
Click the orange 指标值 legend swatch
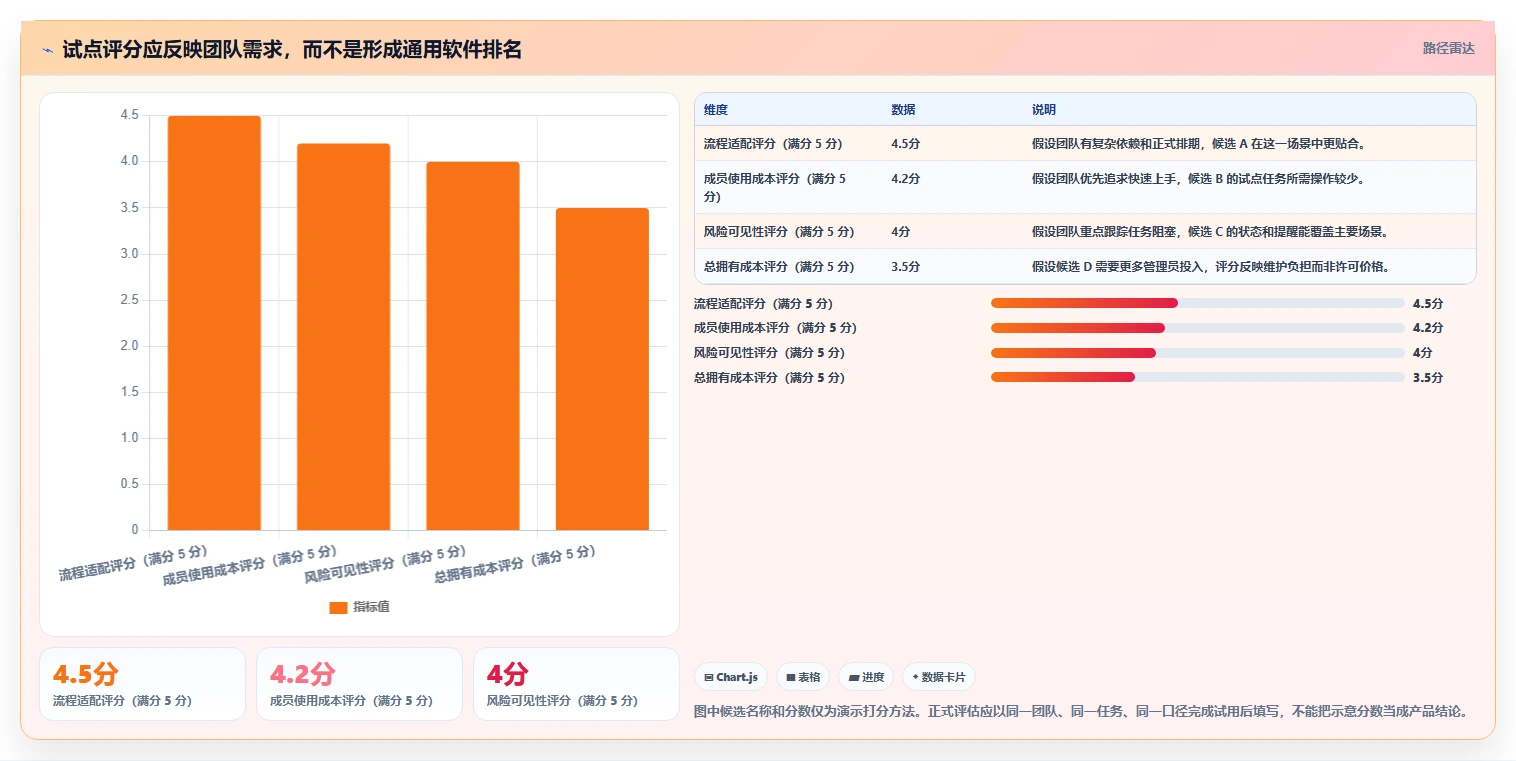coord(338,607)
